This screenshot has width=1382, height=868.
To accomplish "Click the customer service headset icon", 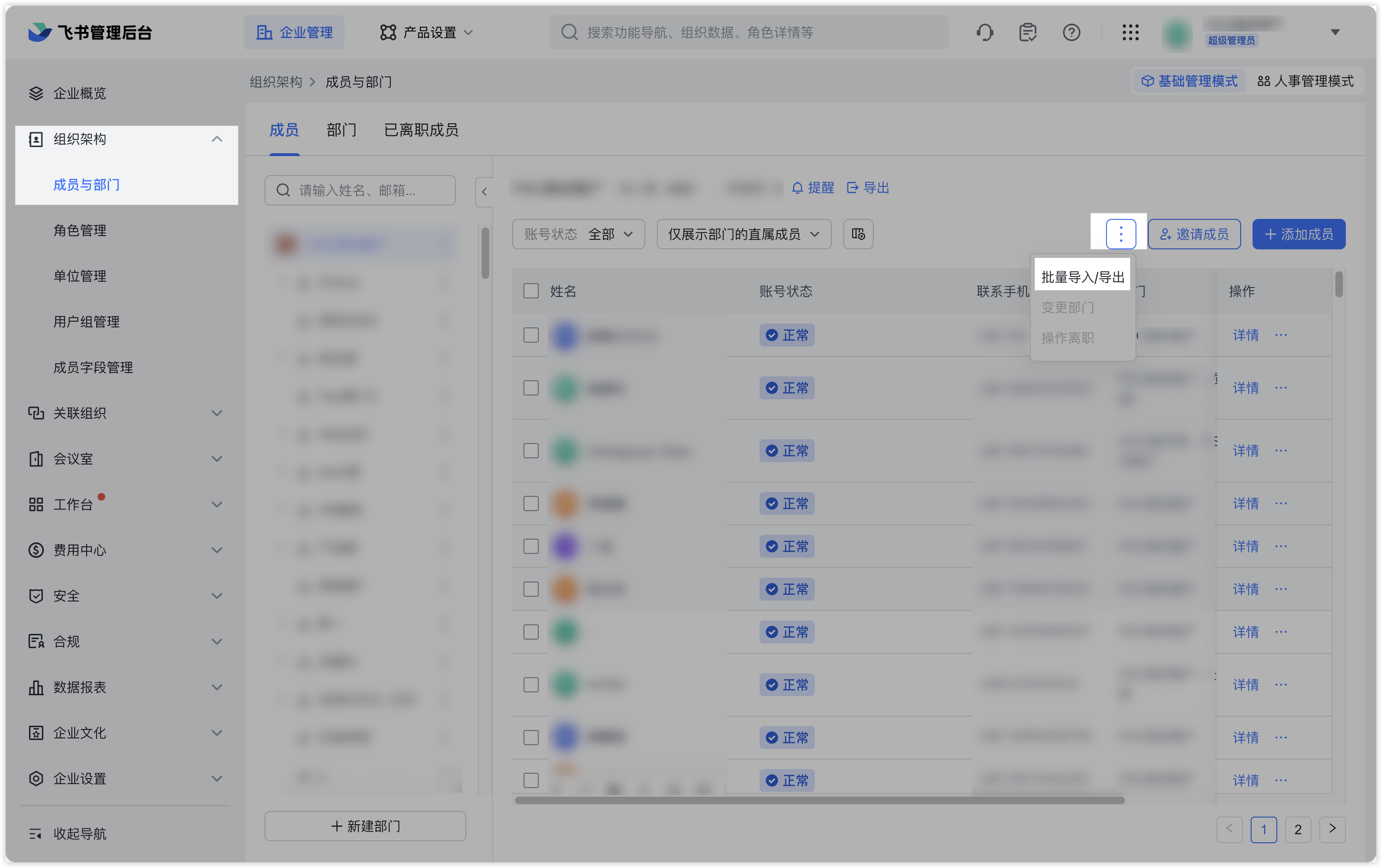I will click(984, 33).
